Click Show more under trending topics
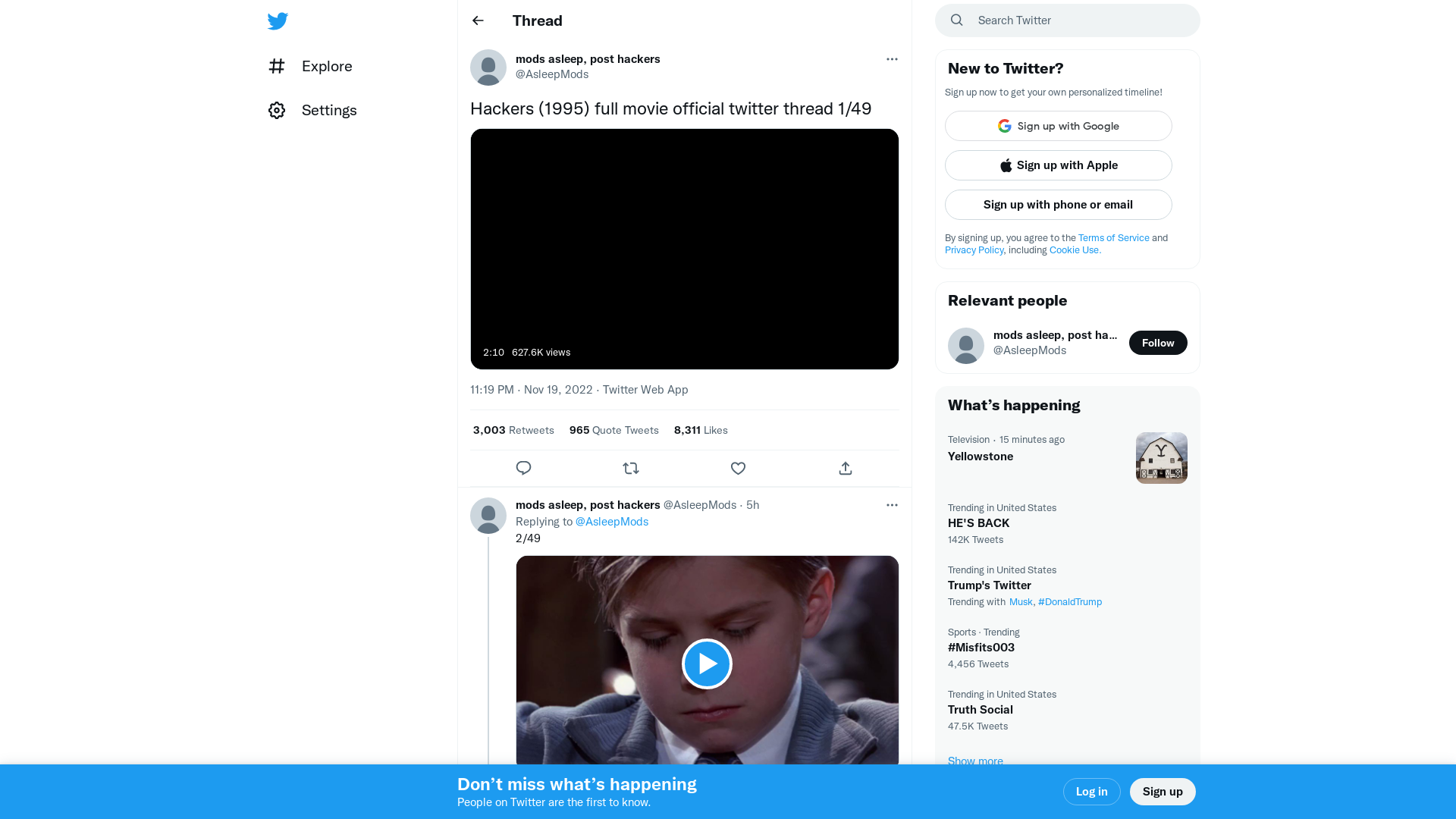The width and height of the screenshot is (1456, 819). pyautogui.click(x=975, y=761)
